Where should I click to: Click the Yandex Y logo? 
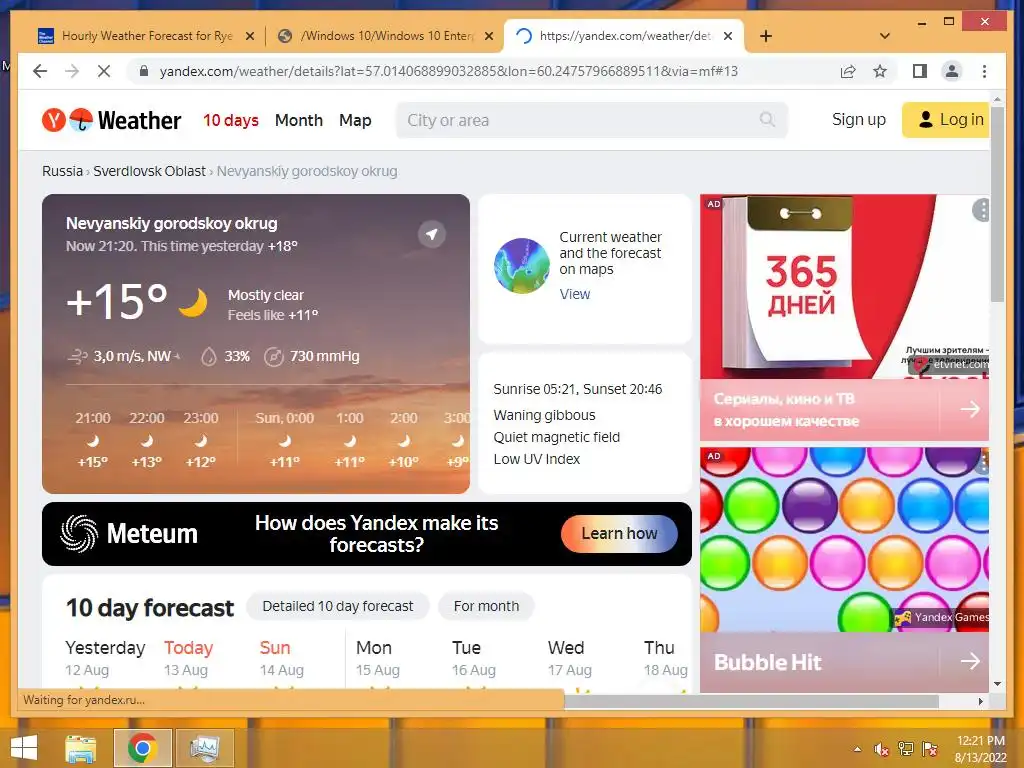tap(54, 120)
